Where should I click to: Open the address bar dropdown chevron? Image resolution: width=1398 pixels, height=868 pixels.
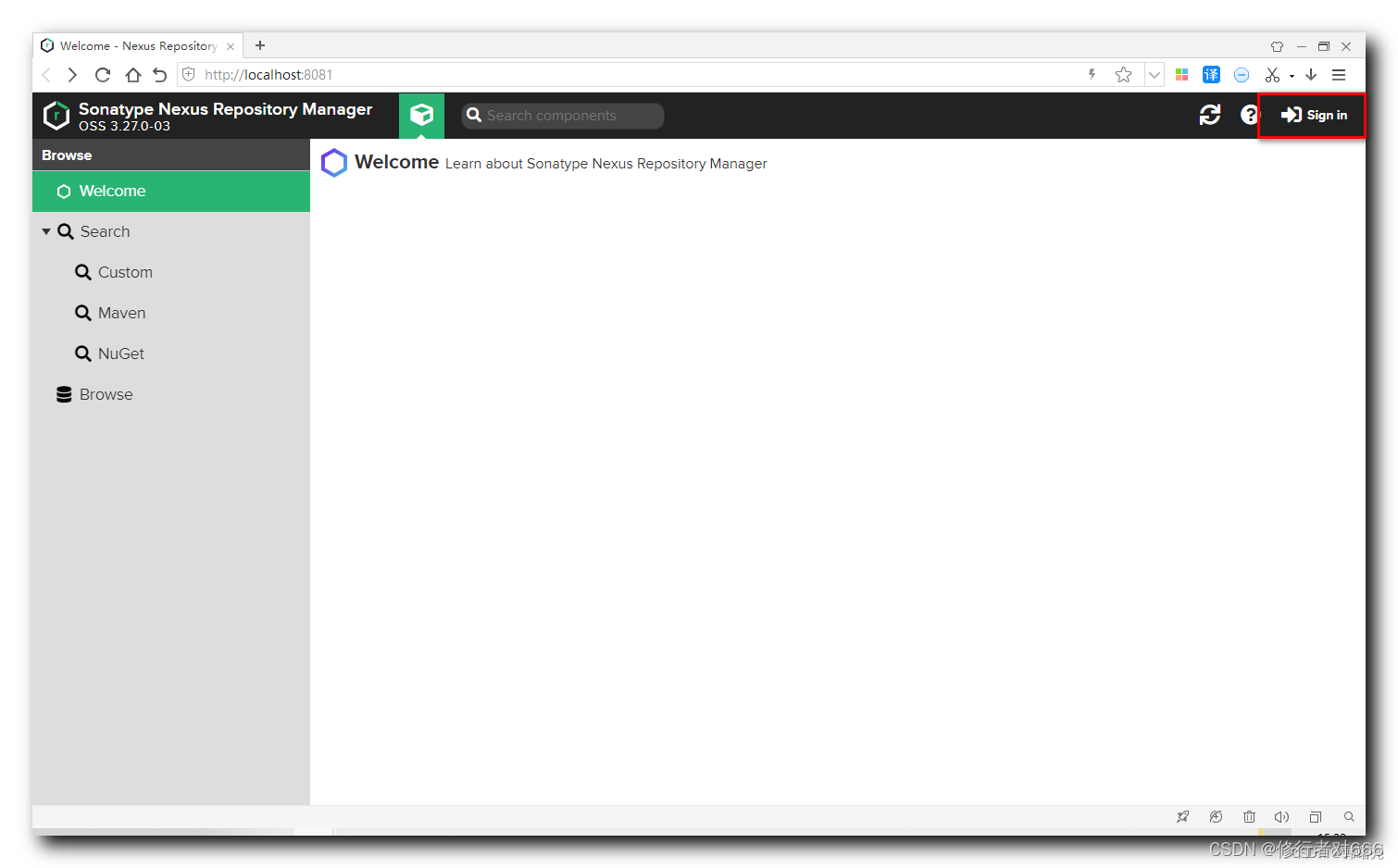coord(1154,74)
